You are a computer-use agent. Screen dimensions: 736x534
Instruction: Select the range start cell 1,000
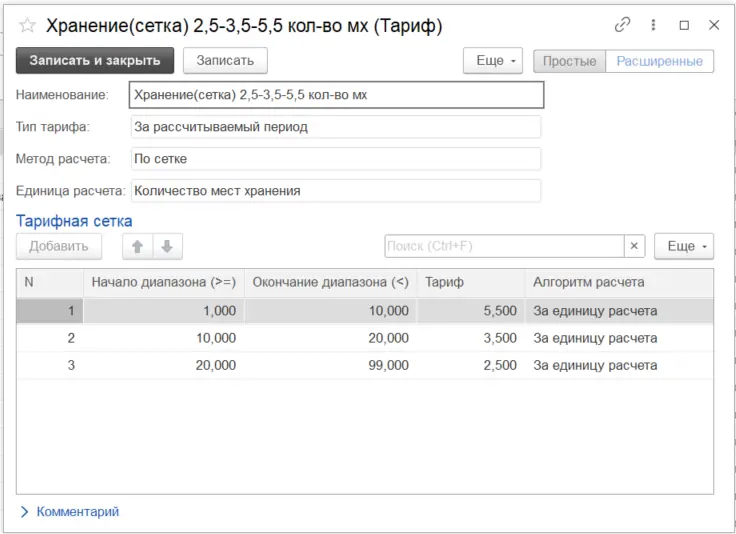click(164, 311)
